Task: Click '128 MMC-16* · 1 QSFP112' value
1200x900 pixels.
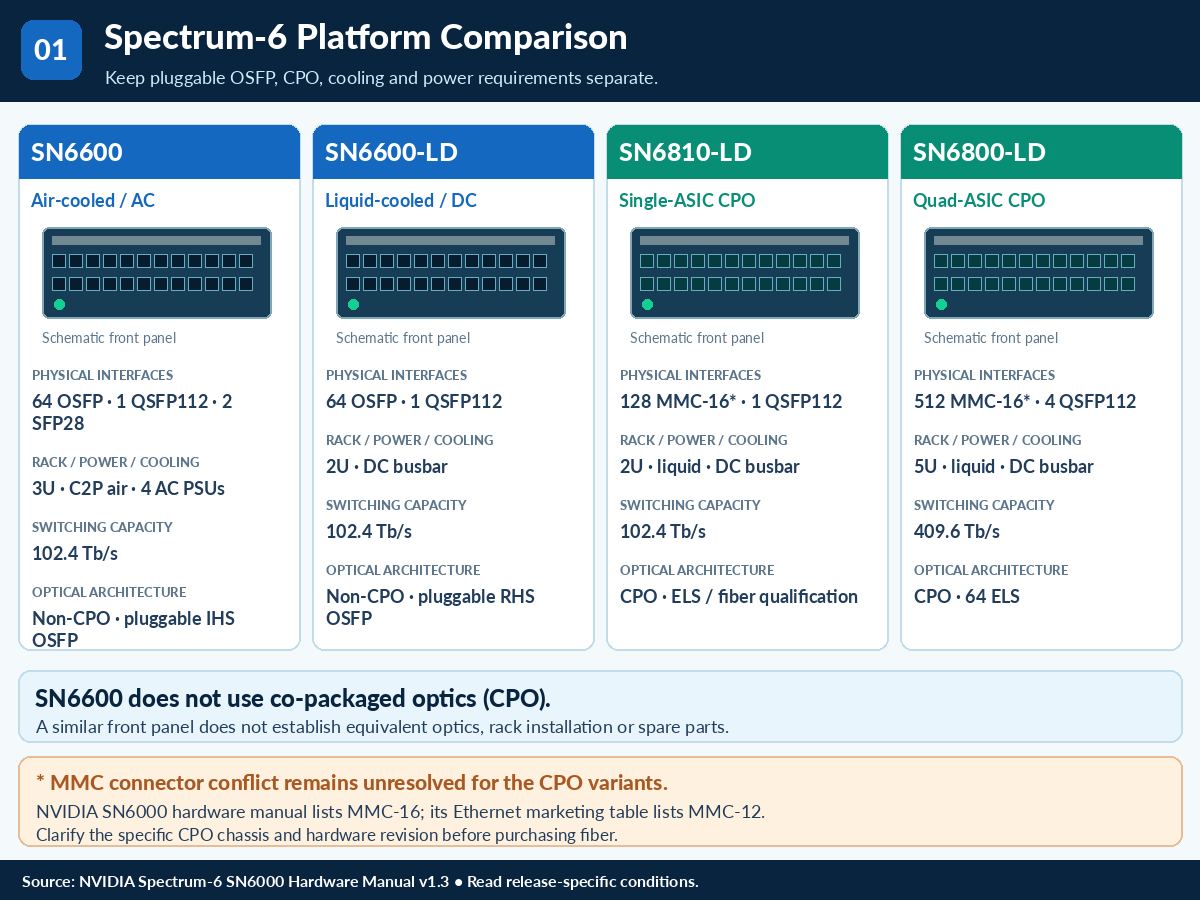Action: (x=731, y=401)
